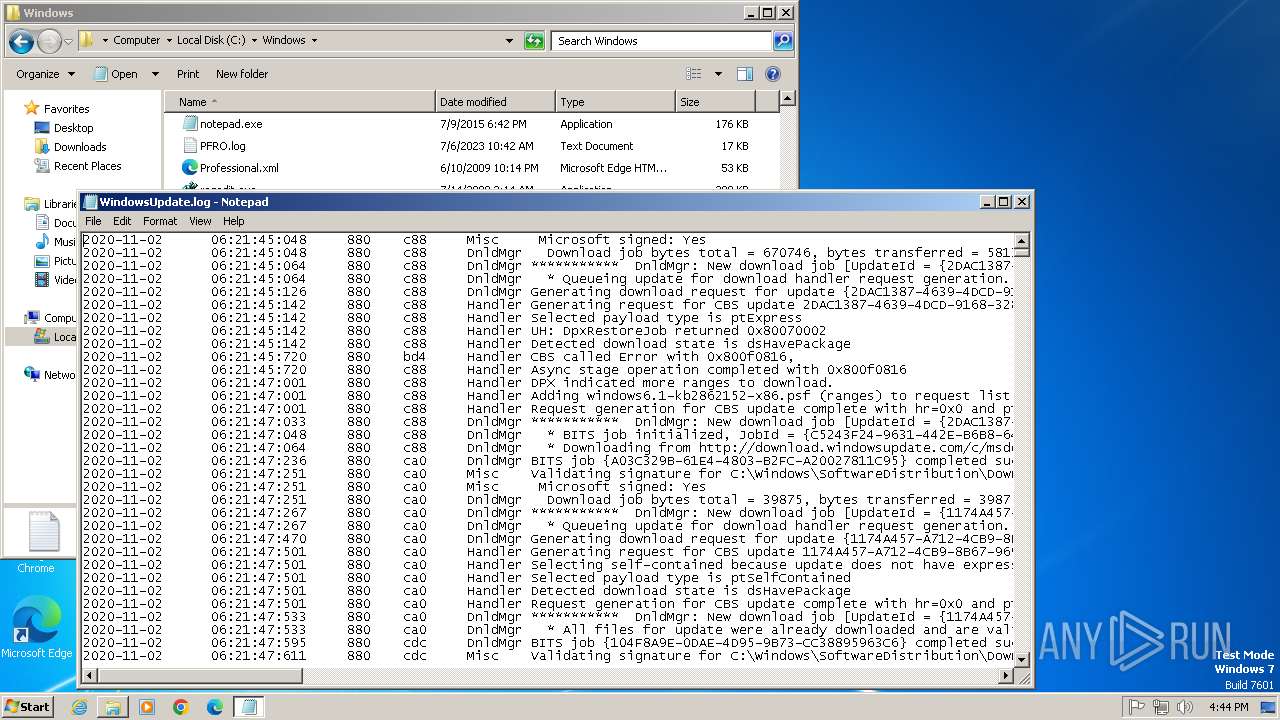Viewport: 1280px width, 720px height.
Task: Open Microsoft Edge desktop shortcut
Action: click(x=36, y=628)
